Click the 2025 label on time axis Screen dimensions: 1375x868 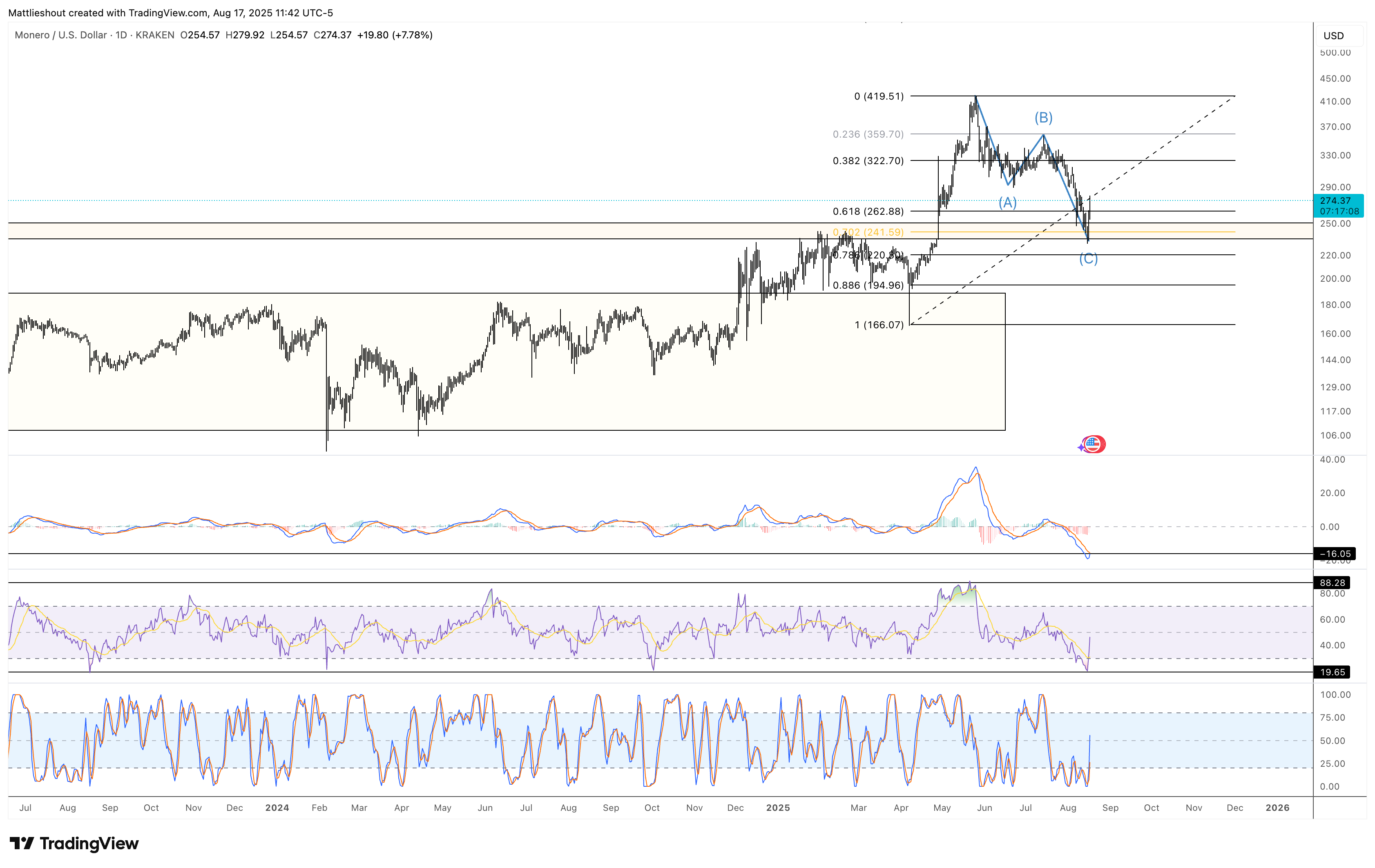pos(778,808)
